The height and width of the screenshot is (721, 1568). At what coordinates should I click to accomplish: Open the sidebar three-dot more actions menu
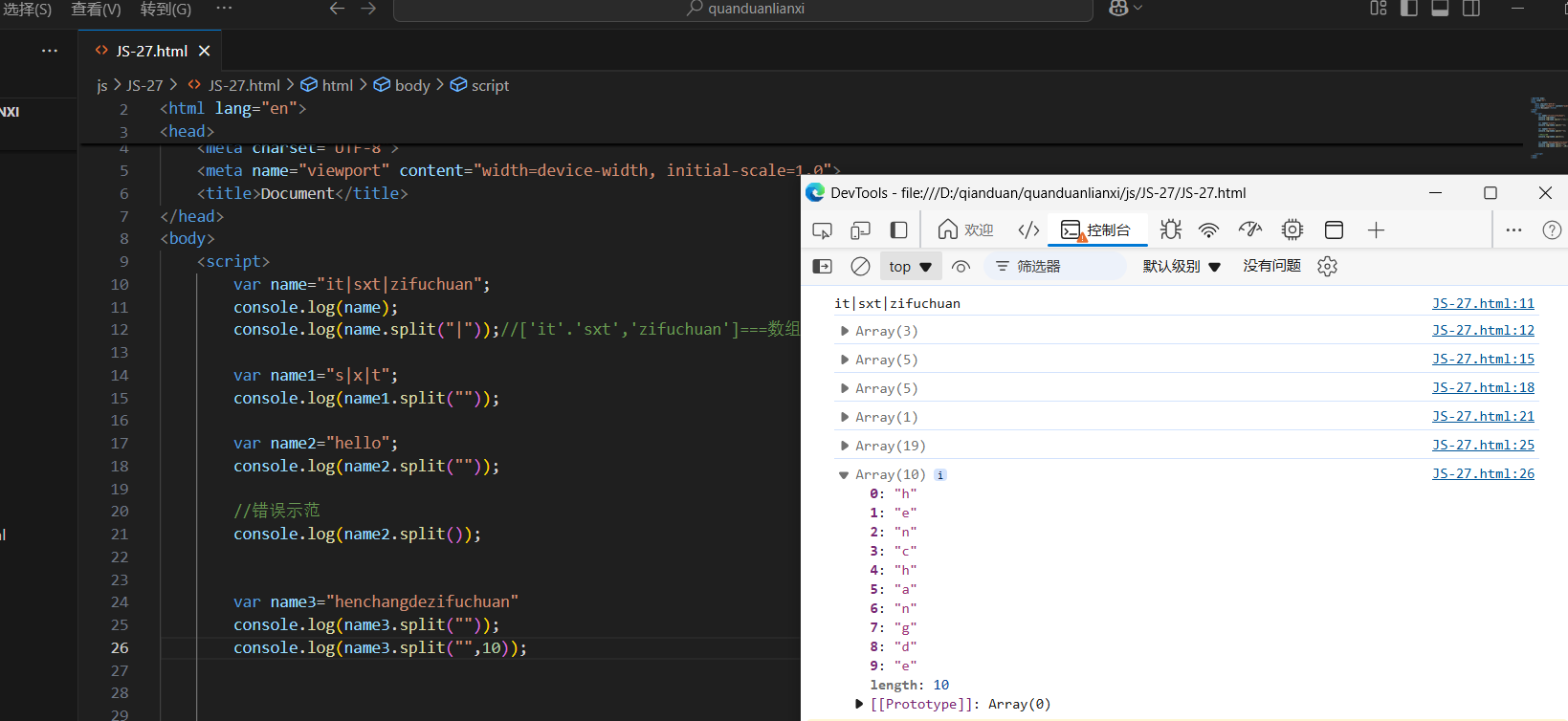(x=50, y=51)
